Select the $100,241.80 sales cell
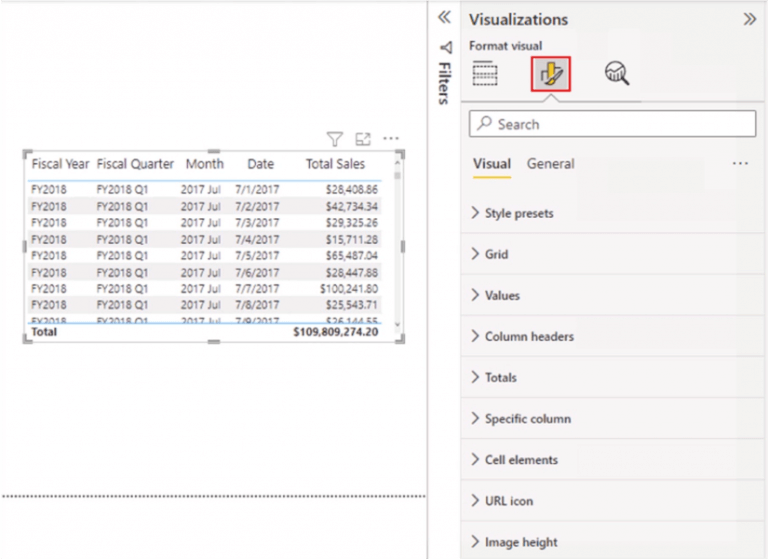The image size is (768, 559). click(x=349, y=289)
